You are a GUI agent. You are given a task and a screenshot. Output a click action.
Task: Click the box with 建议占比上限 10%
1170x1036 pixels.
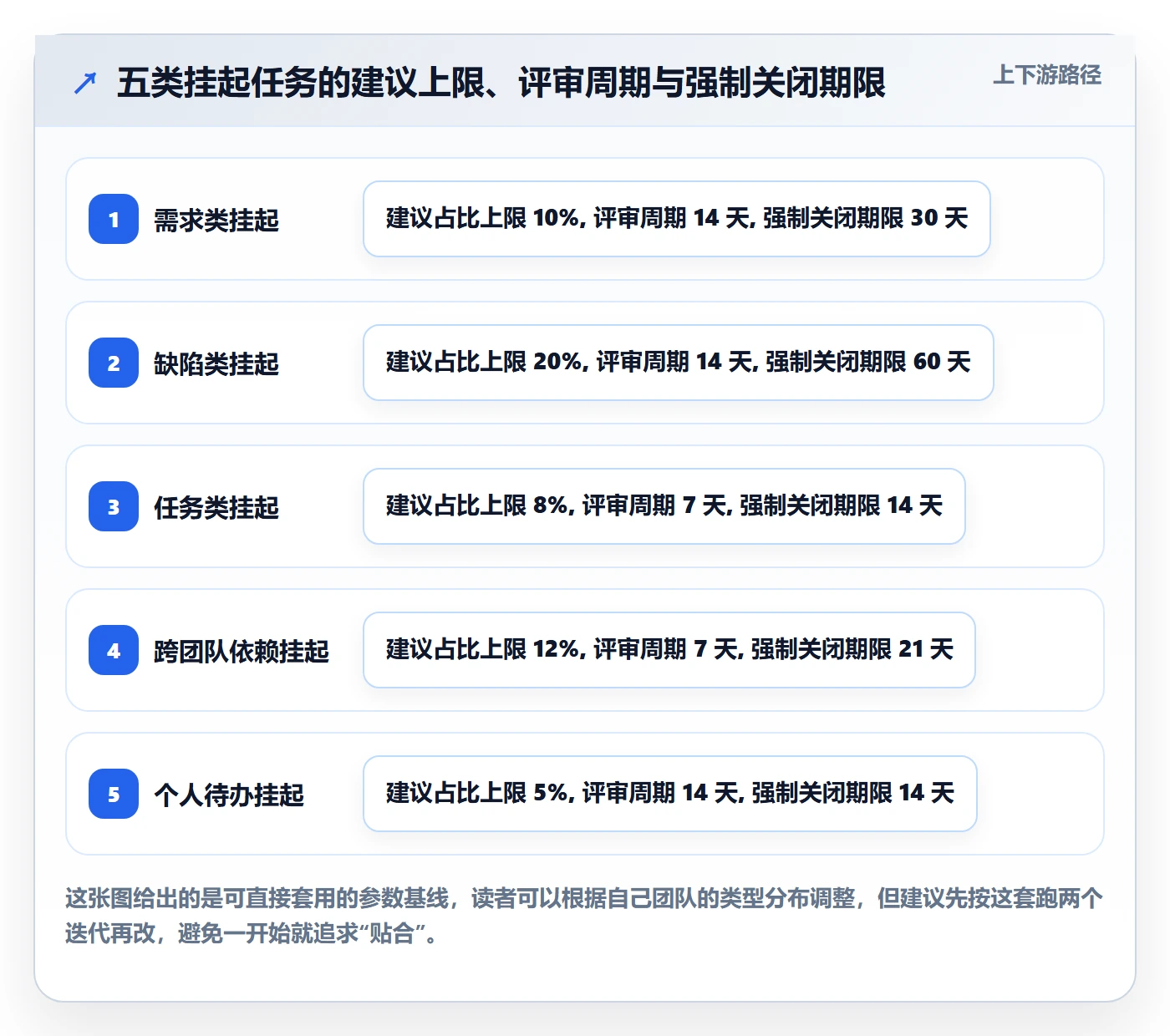(x=677, y=219)
